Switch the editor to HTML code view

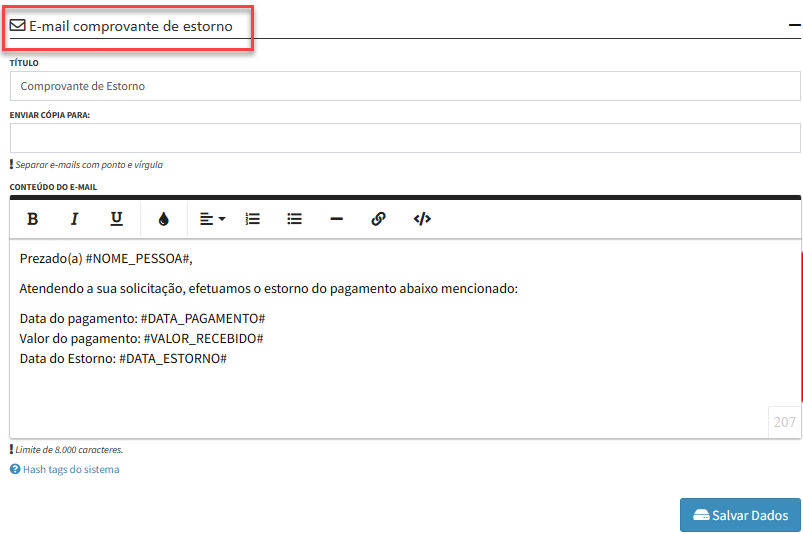pyautogui.click(x=422, y=219)
